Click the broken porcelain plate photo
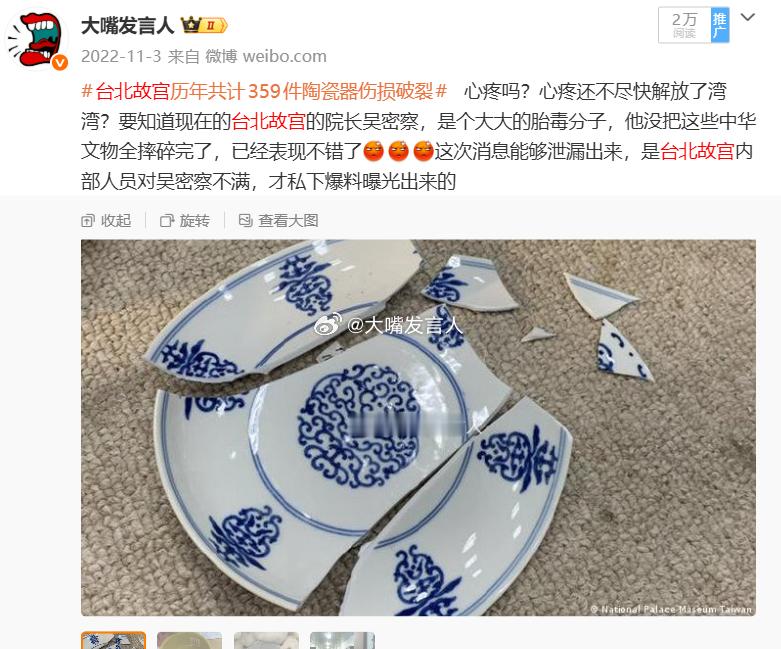Viewport: 781px width, 649px height. [x=418, y=427]
